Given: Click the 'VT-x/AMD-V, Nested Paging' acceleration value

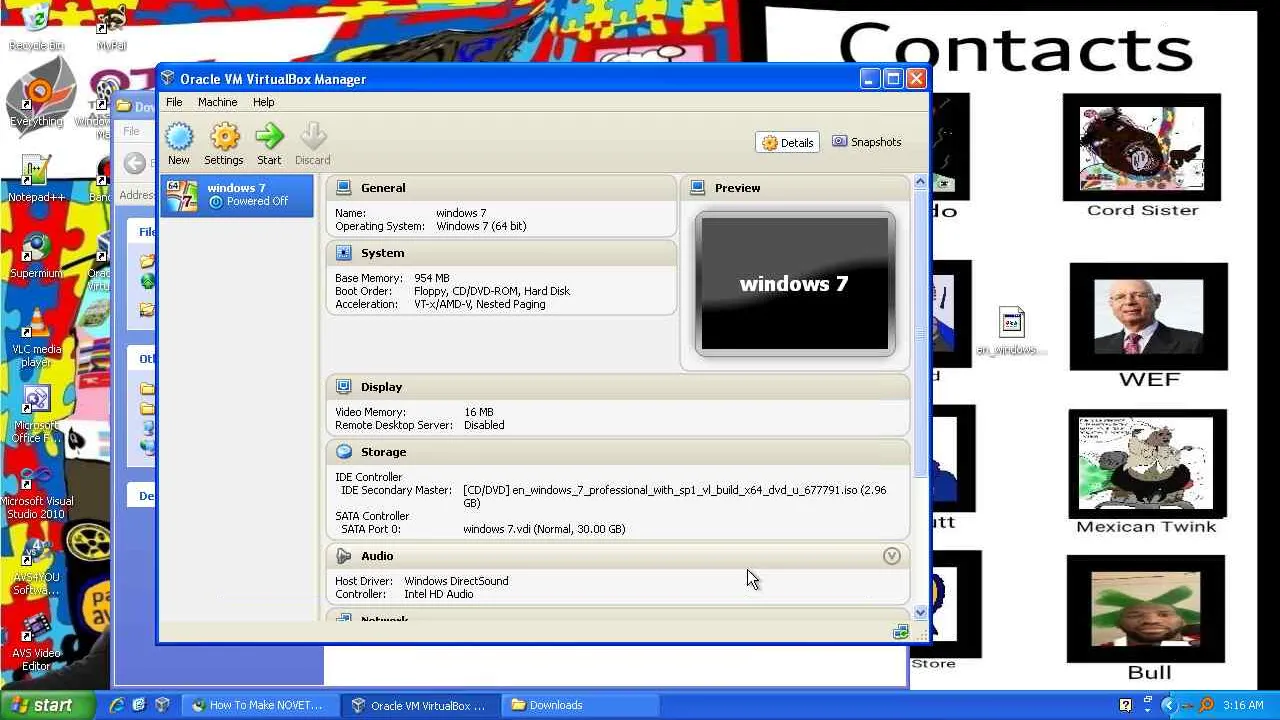Looking at the screenshot, I should point(480,304).
